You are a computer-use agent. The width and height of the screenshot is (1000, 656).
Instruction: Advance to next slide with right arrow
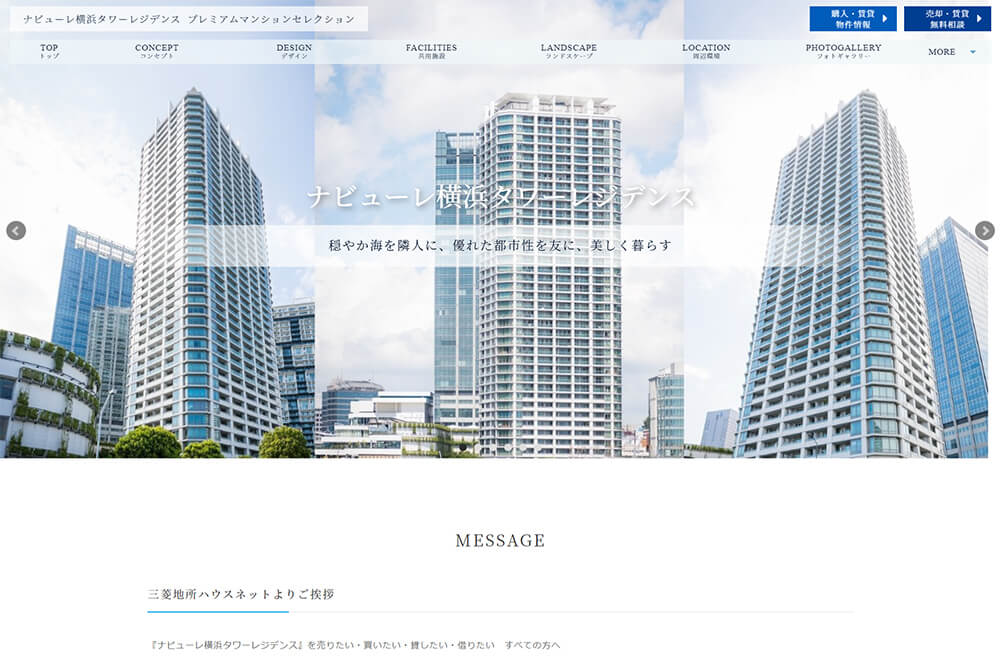985,230
